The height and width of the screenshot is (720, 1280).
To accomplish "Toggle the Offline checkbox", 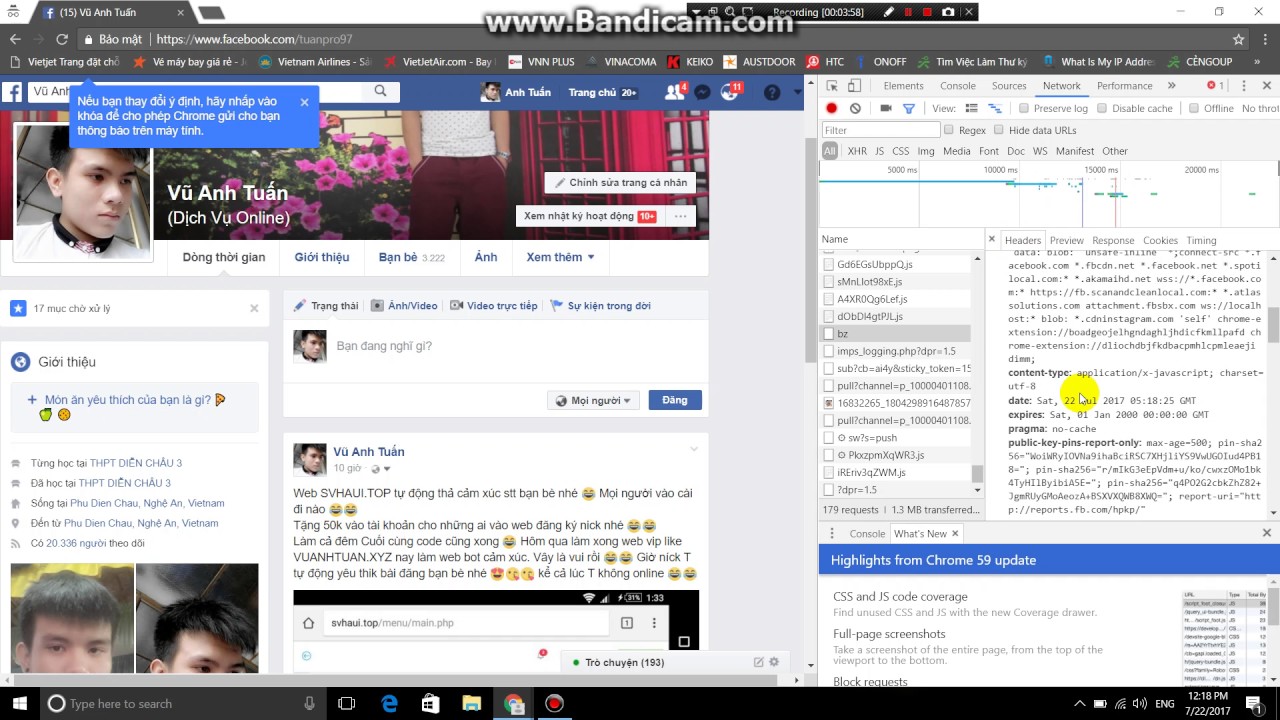I will [x=1194, y=108].
